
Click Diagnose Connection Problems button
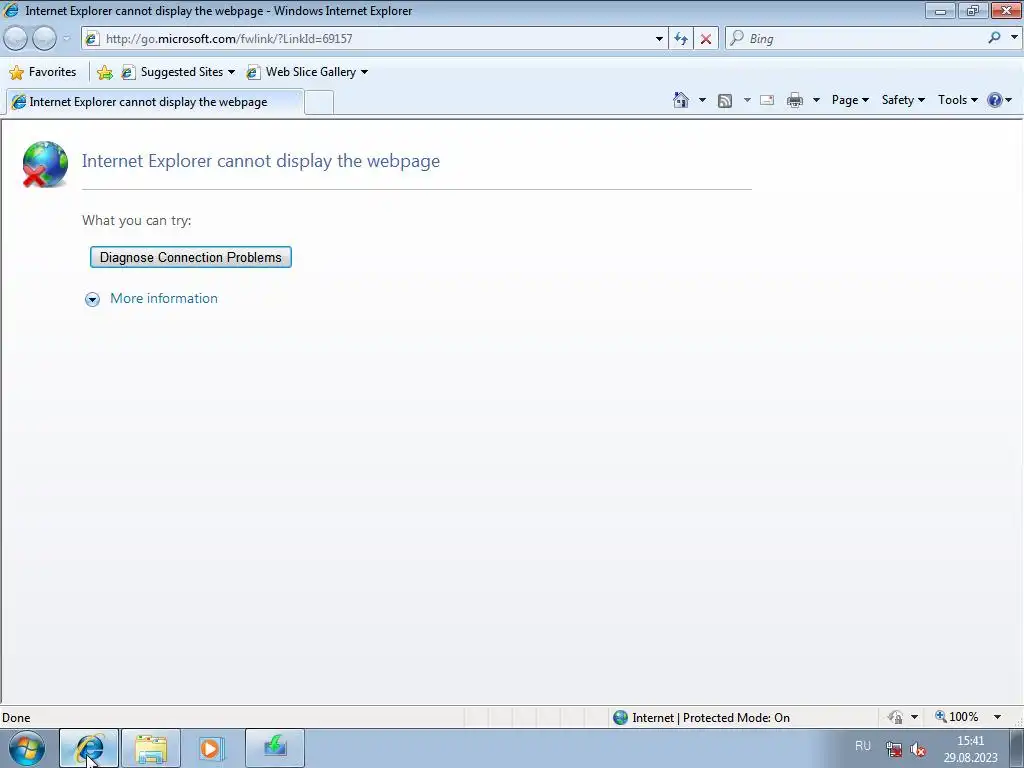[191, 257]
